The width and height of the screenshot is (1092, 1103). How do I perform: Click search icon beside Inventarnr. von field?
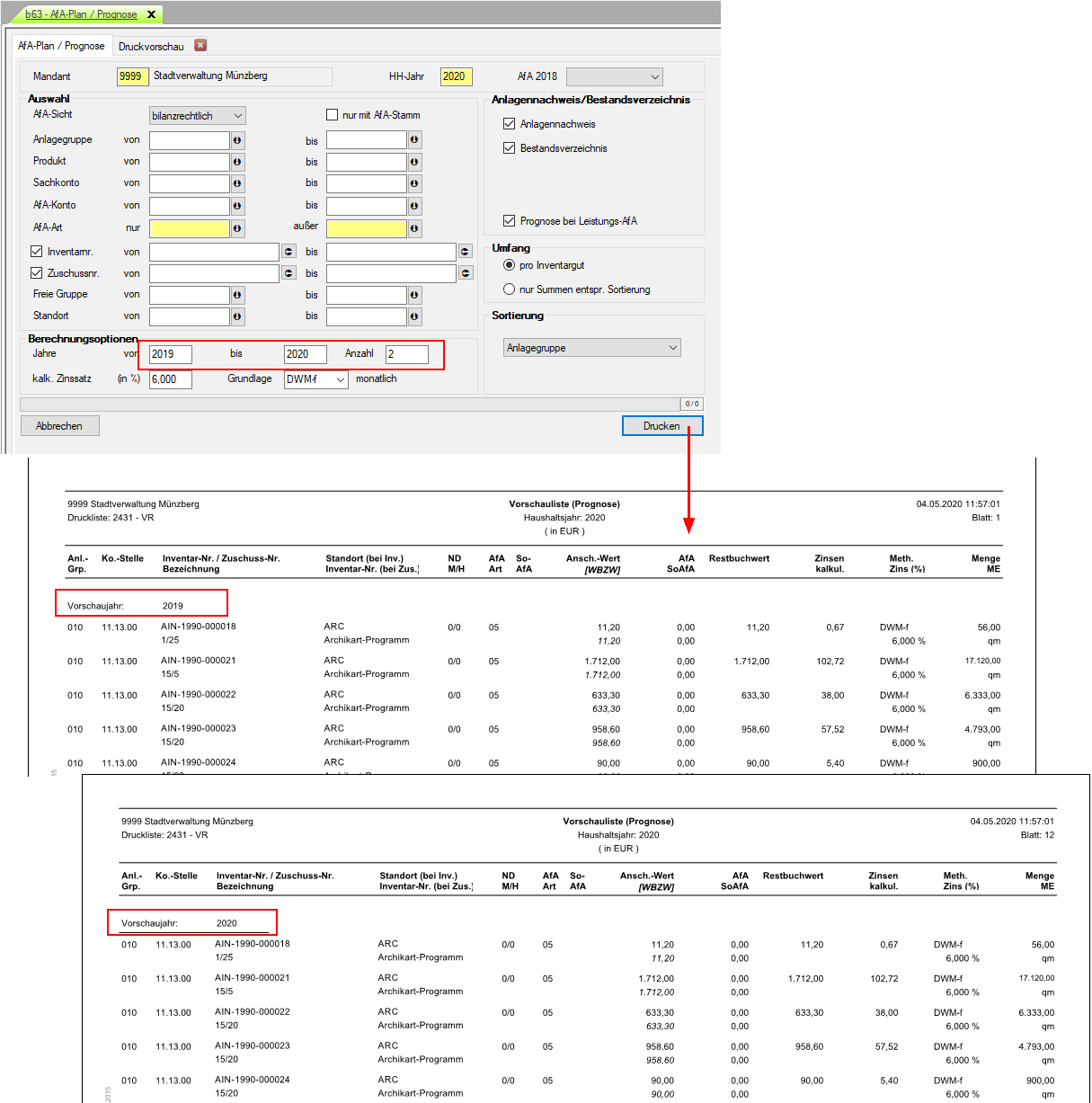point(289,252)
